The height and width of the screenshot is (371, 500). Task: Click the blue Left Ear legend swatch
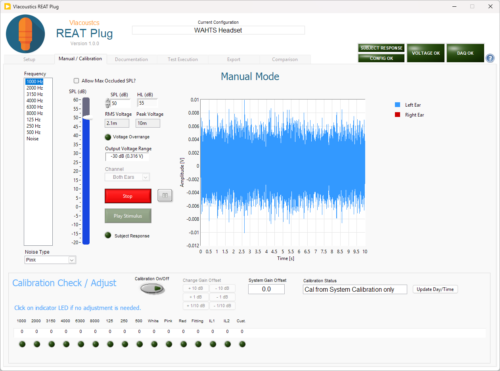[397, 105]
